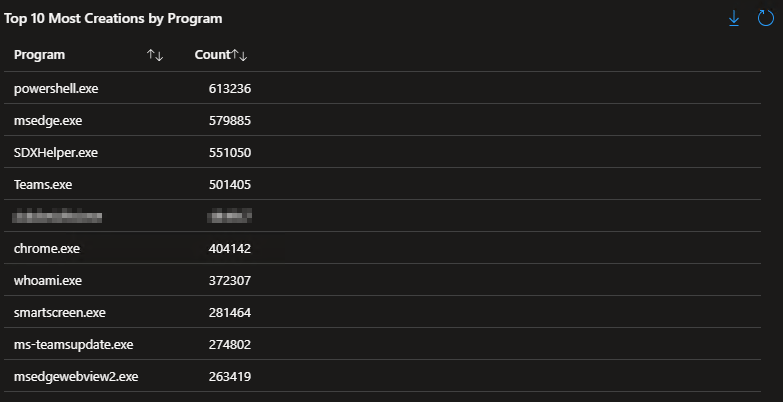Click count value 404142

pos(230,248)
